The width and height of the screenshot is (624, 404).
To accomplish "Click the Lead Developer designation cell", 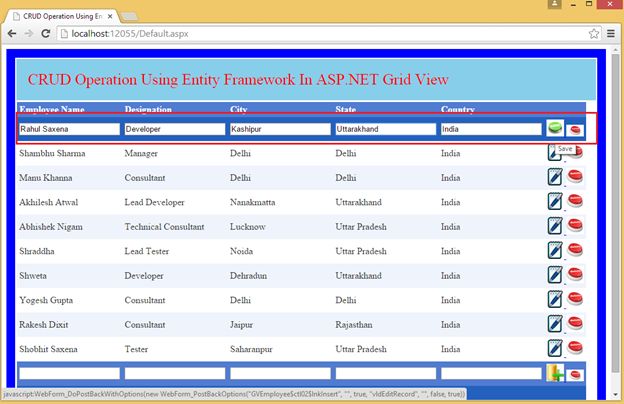I will [154, 202].
